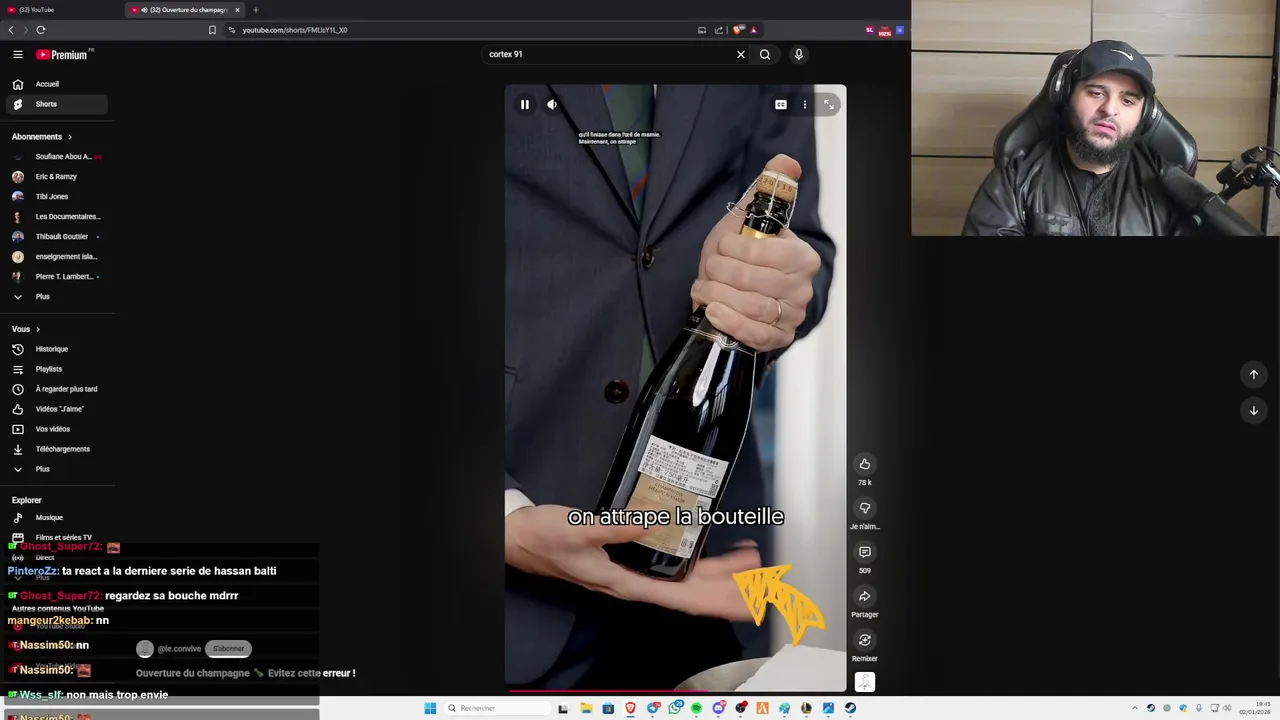Open the comments panel showing 509
The image size is (1280, 720).
click(865, 552)
